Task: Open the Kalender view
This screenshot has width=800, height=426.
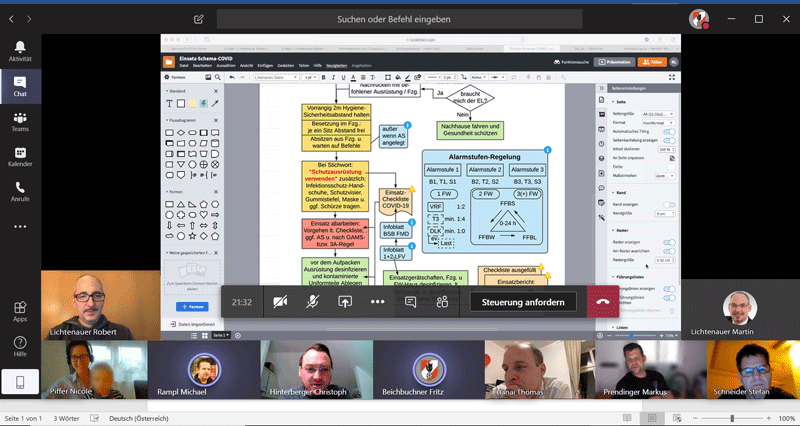Action: 20,157
